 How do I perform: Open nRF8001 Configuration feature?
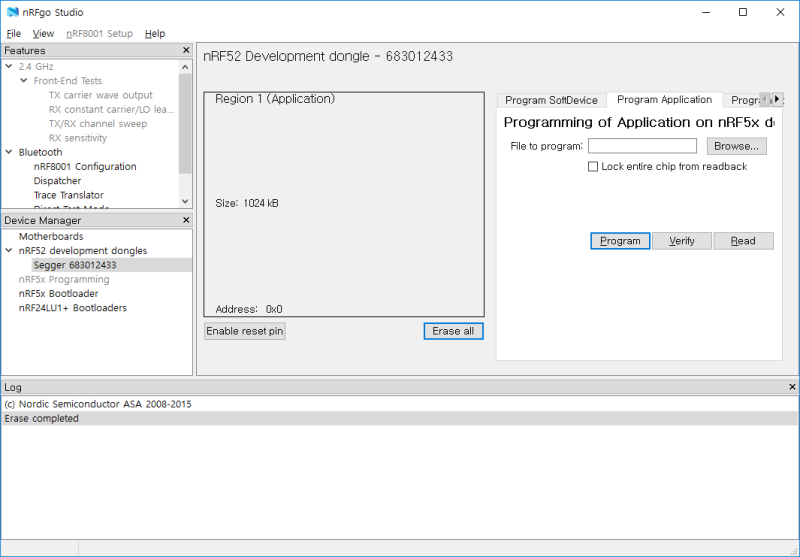coord(85,166)
